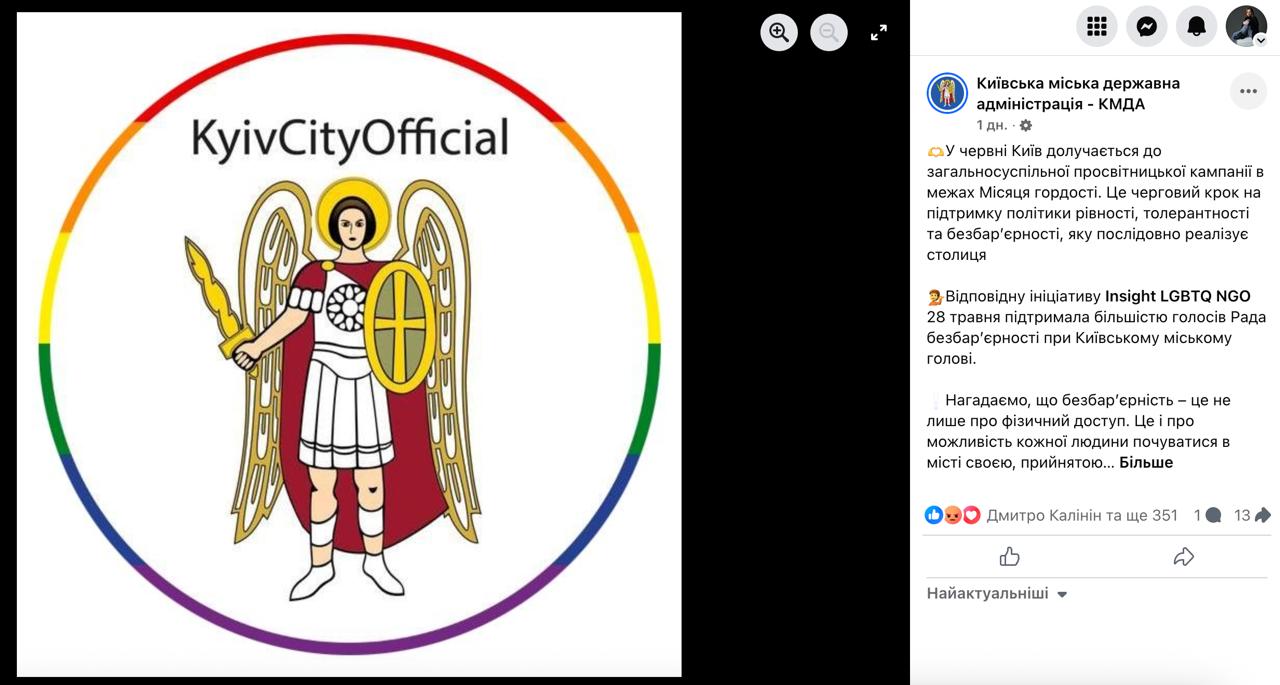
Task: Click the zoom out magnifier icon
Action: [x=829, y=32]
